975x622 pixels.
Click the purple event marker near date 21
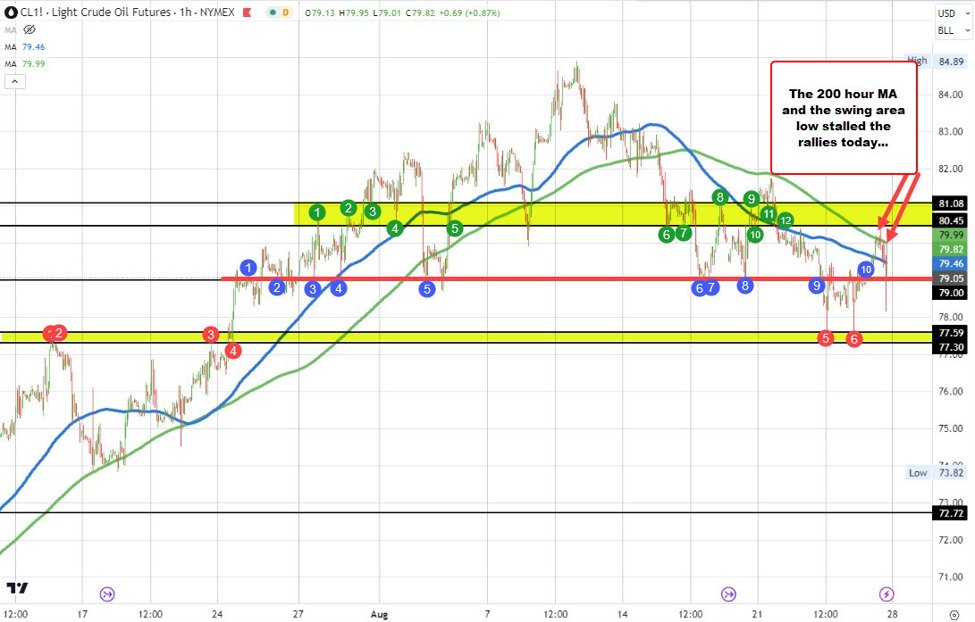(x=728, y=592)
